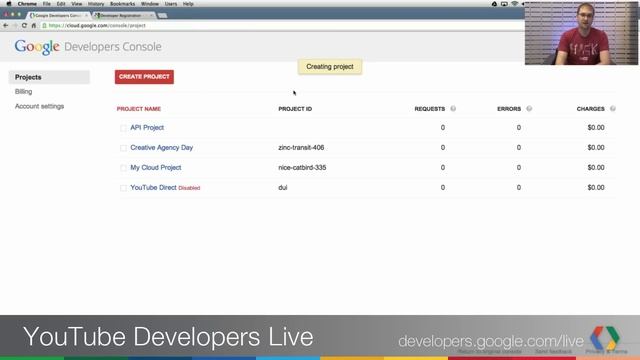640x360 pixels.
Task: Switch to Developer Registration tab
Action: coord(123,16)
